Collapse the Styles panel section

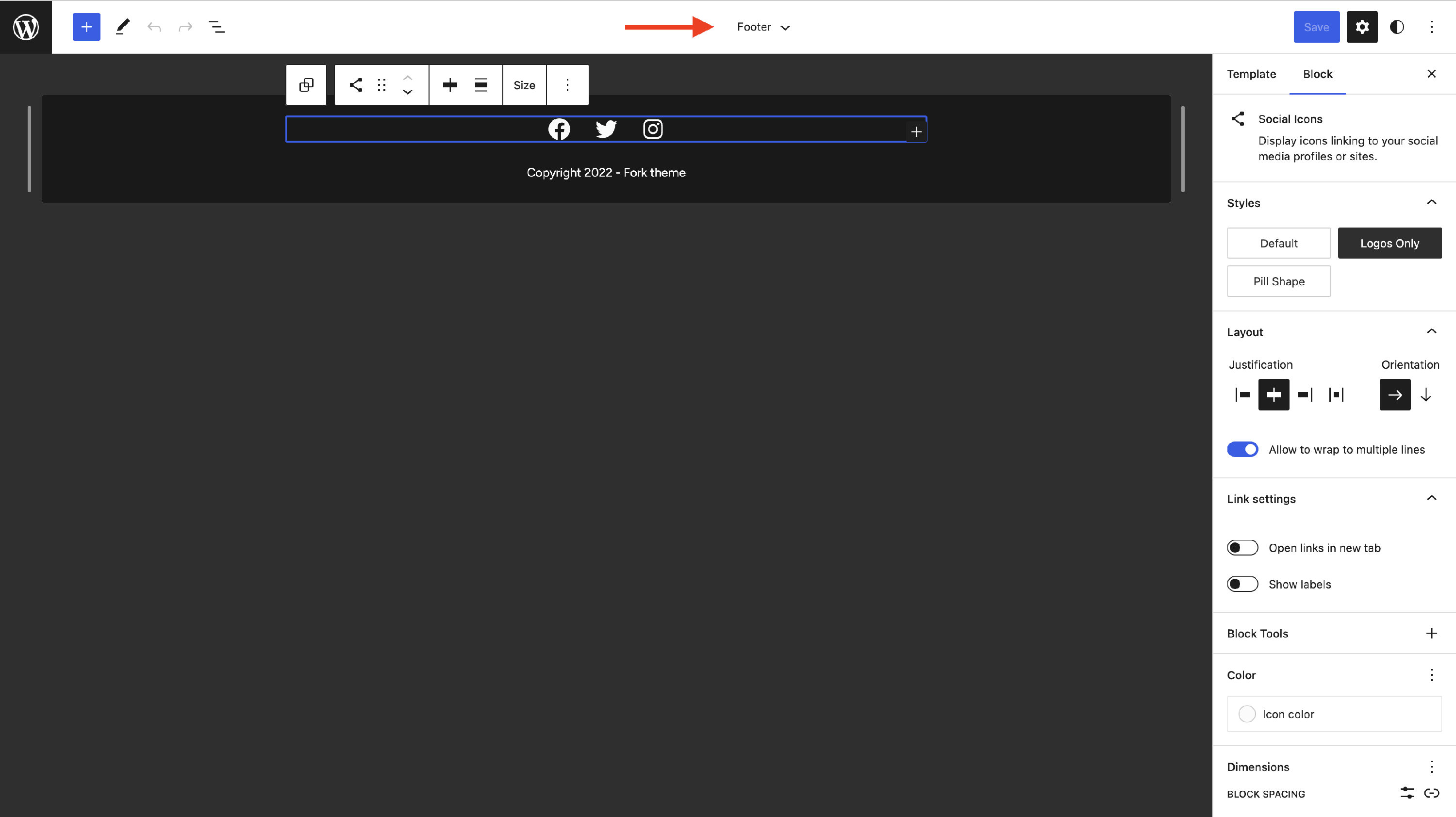click(1431, 202)
